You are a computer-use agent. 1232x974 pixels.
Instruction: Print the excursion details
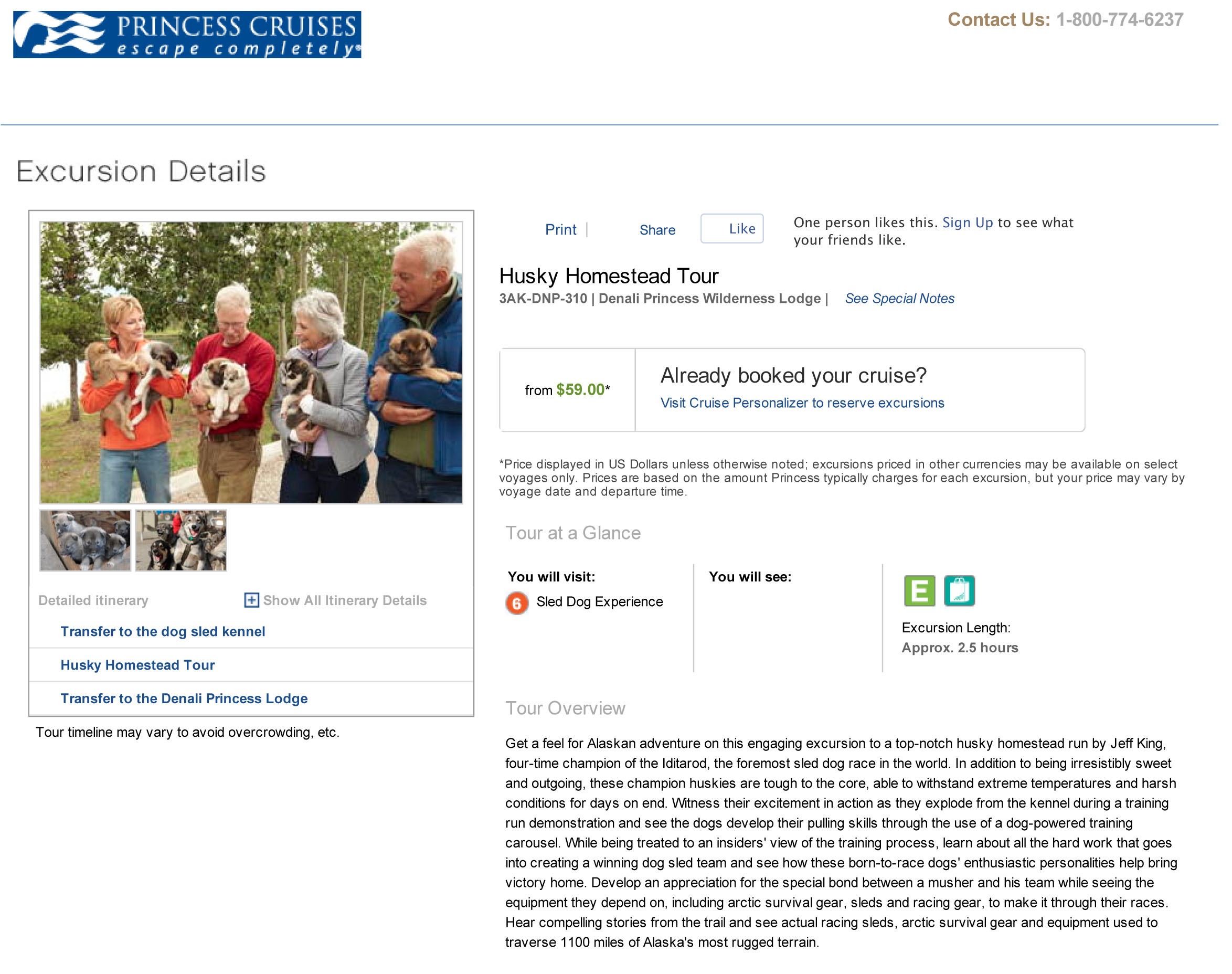560,229
